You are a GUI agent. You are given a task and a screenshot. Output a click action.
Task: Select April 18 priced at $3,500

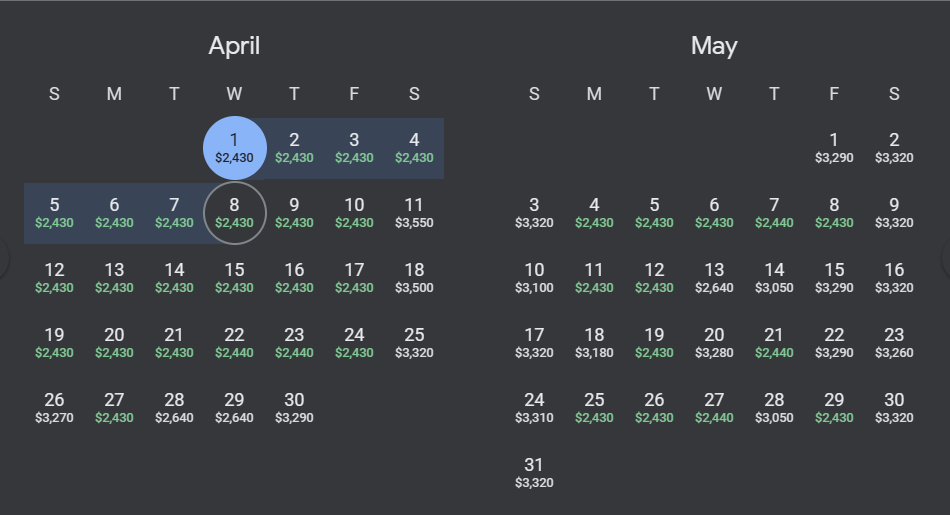point(414,278)
